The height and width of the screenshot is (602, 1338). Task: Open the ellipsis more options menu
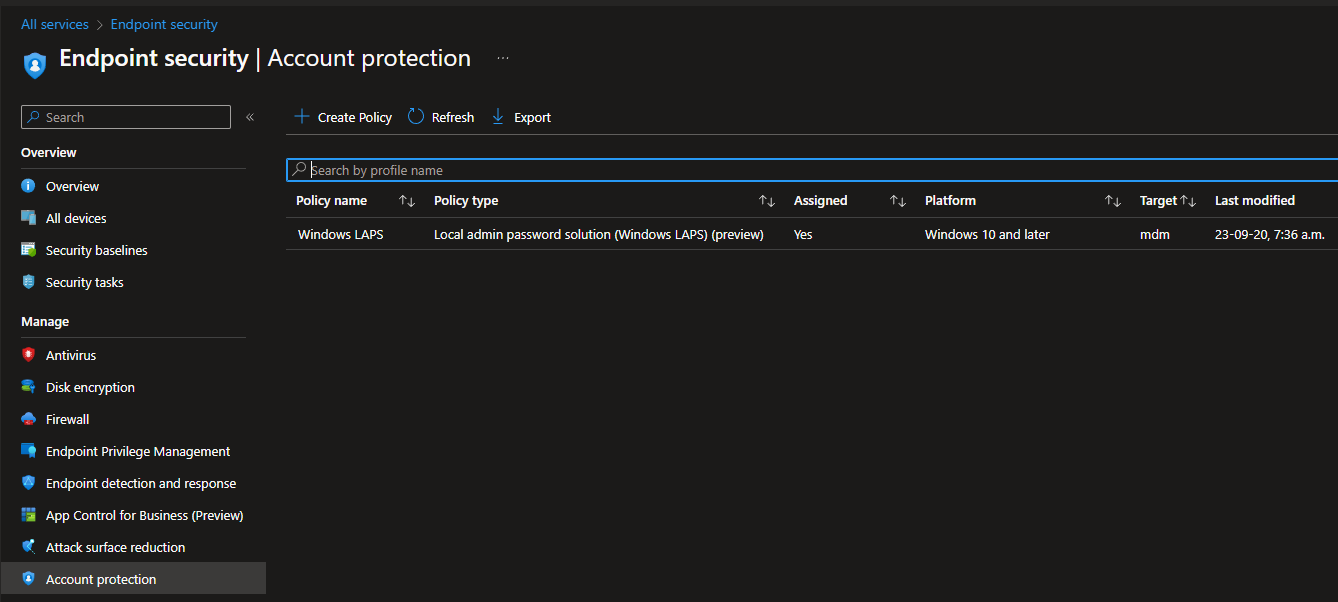pyautogui.click(x=503, y=58)
